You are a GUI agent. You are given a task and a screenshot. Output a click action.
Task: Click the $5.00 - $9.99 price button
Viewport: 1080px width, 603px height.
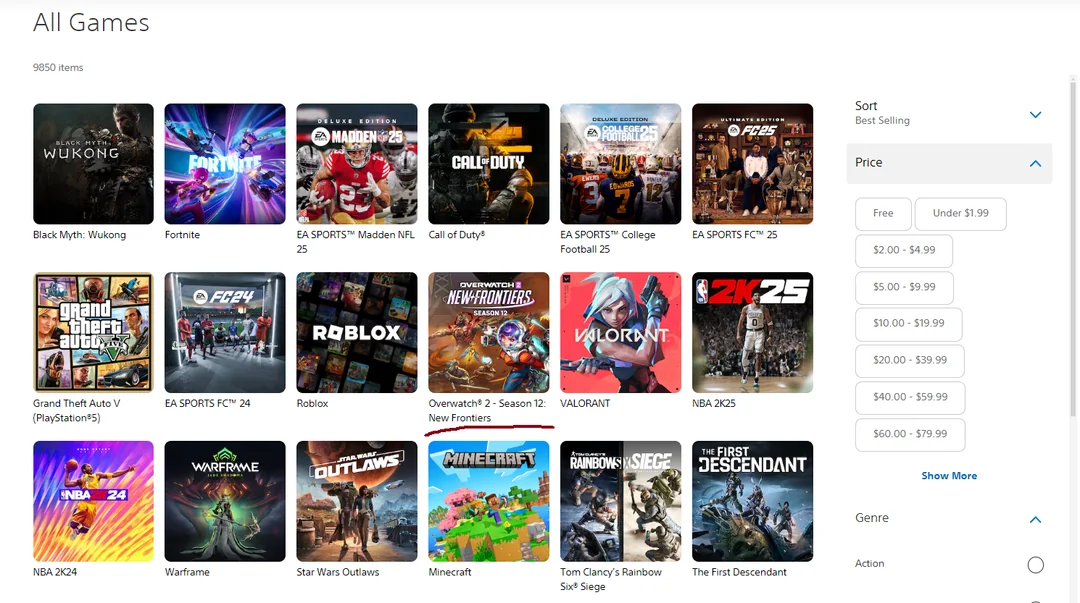point(904,287)
